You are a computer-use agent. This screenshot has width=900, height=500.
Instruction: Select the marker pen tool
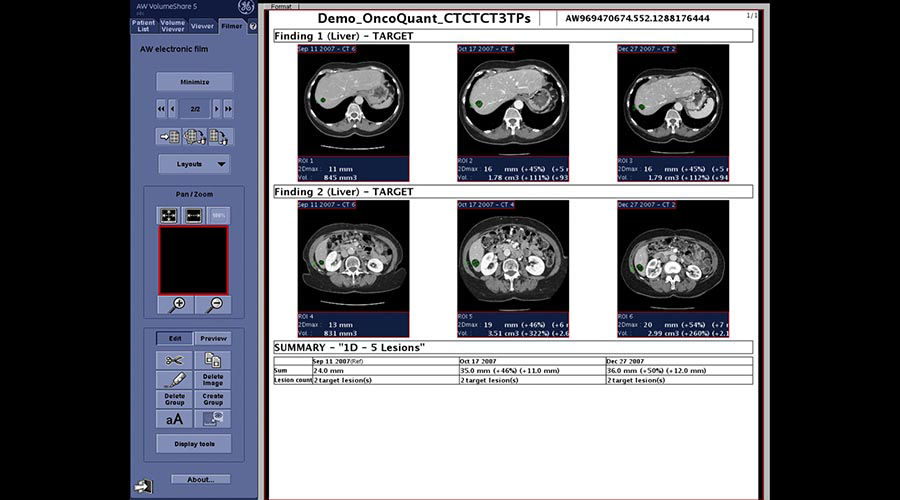(174, 379)
